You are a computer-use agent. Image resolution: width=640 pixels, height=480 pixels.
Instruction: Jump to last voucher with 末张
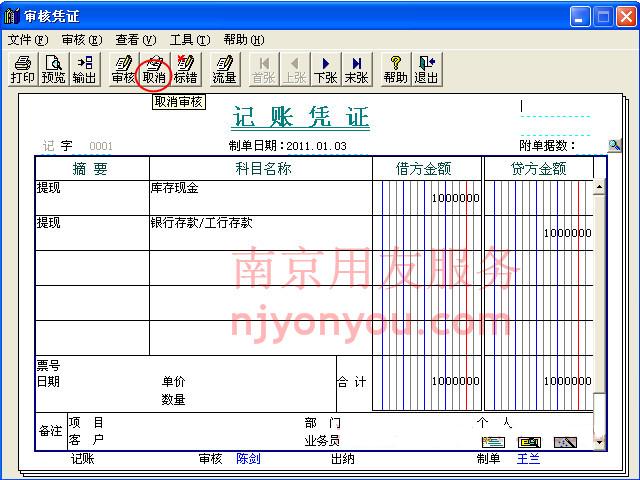(356, 69)
